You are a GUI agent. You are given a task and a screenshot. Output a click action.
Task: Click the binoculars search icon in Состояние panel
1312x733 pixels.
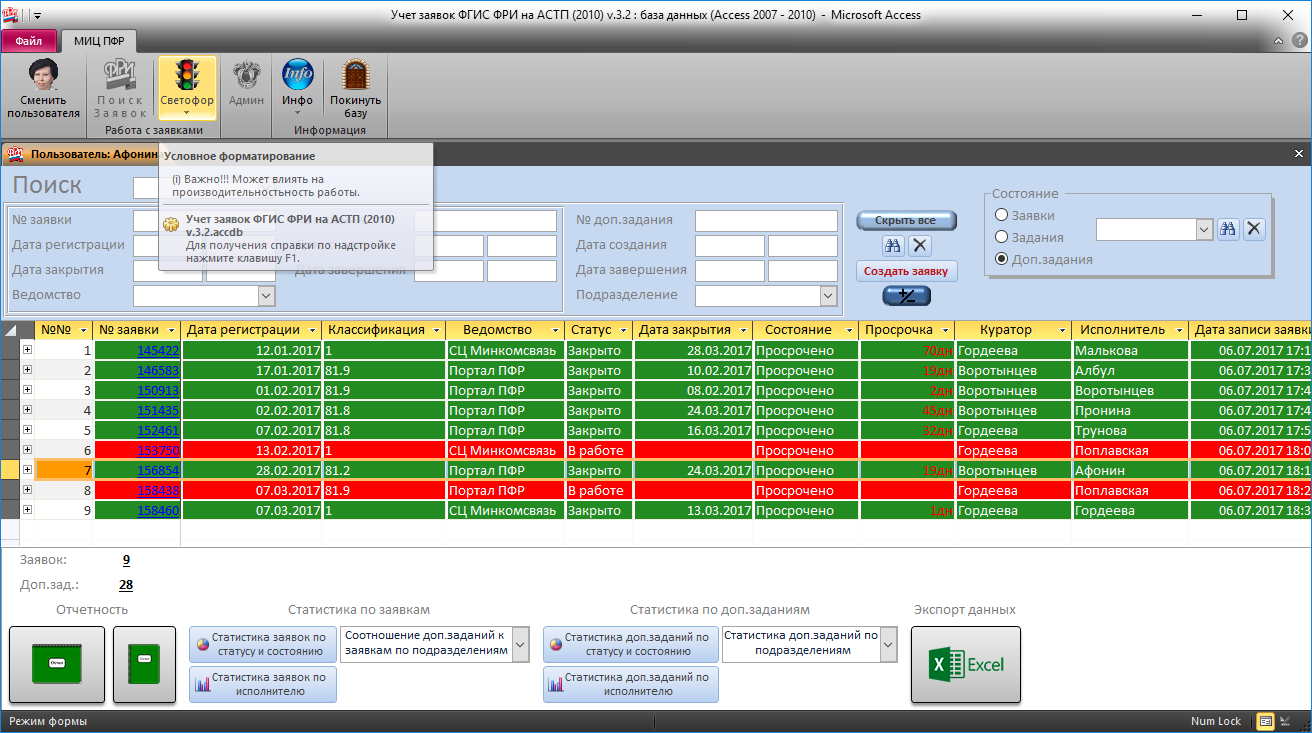[1228, 229]
